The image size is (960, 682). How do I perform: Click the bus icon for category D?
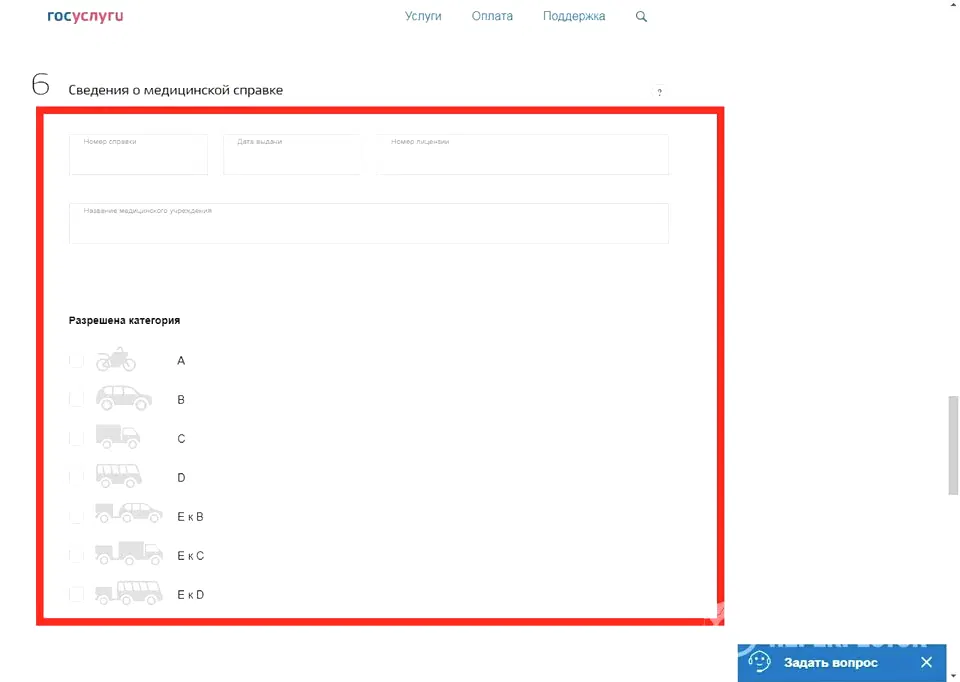coord(118,476)
